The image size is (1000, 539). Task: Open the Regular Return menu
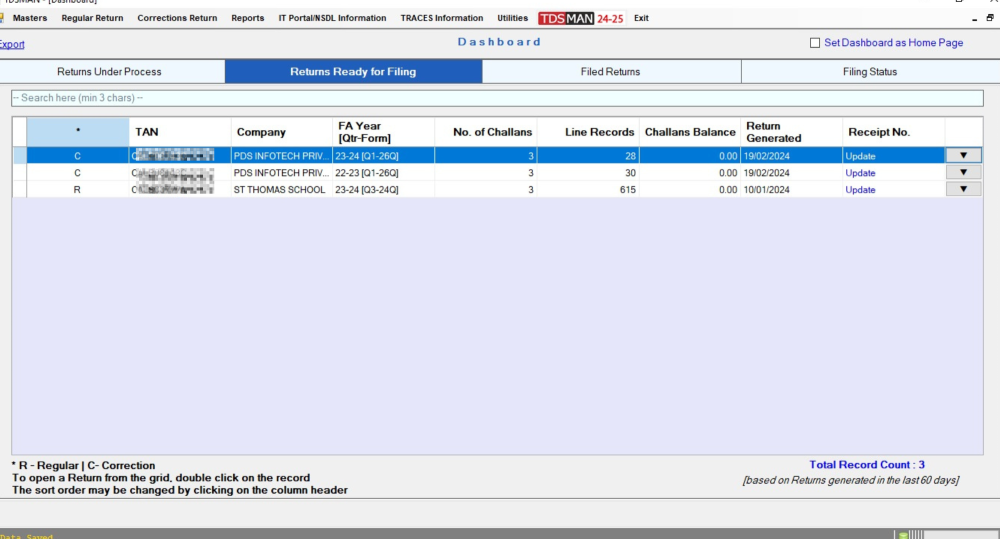pyautogui.click(x=92, y=18)
